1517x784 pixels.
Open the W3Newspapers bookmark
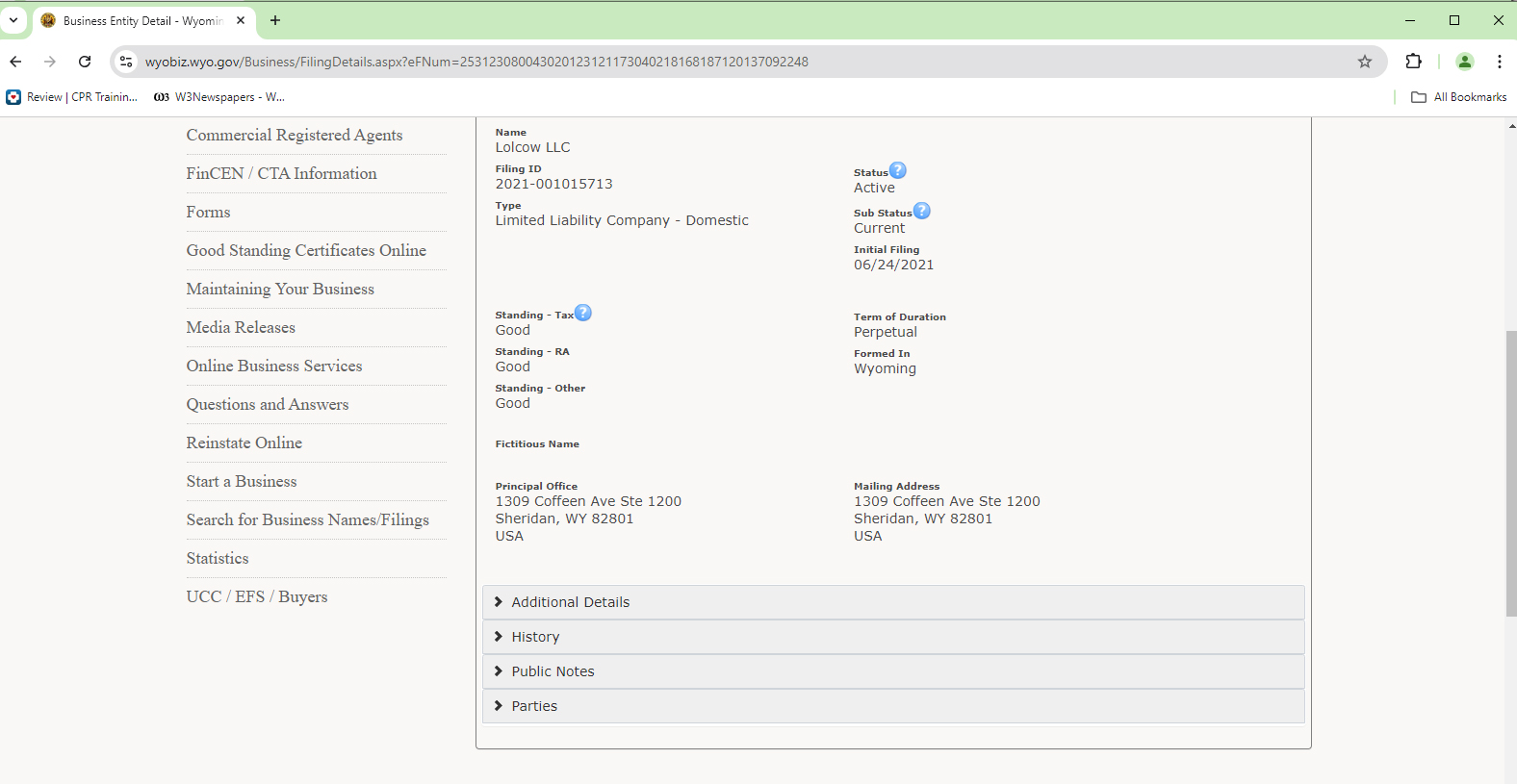[x=219, y=97]
